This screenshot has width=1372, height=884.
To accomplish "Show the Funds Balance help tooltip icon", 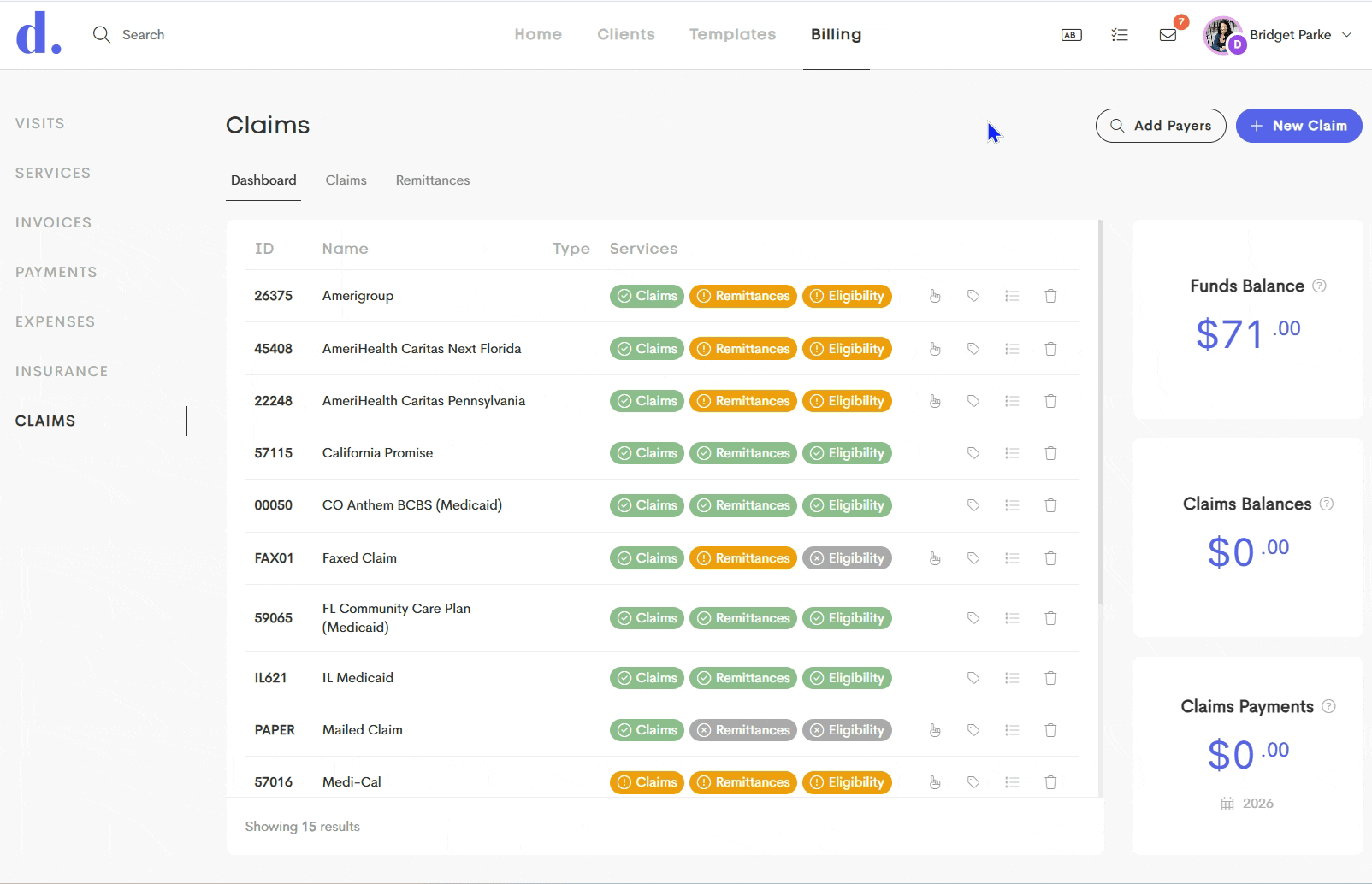I will point(1319,286).
